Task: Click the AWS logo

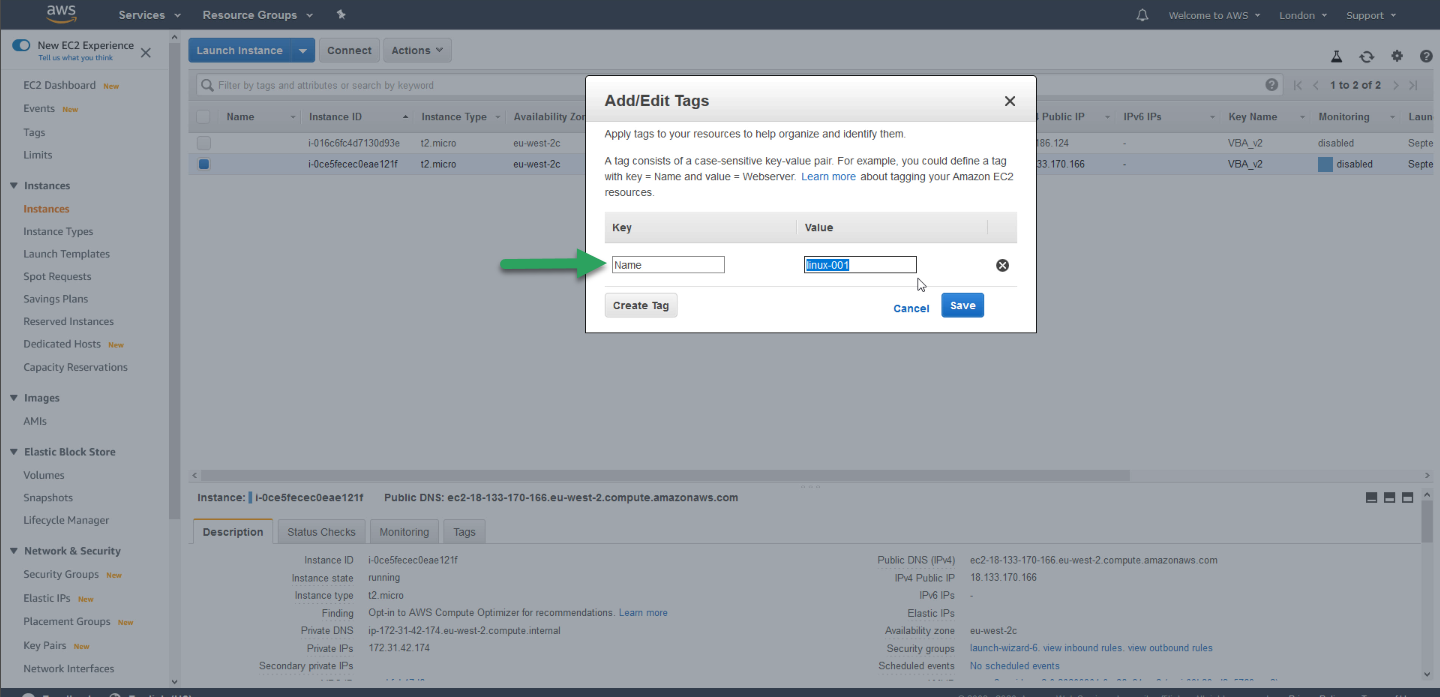Action: point(63,14)
